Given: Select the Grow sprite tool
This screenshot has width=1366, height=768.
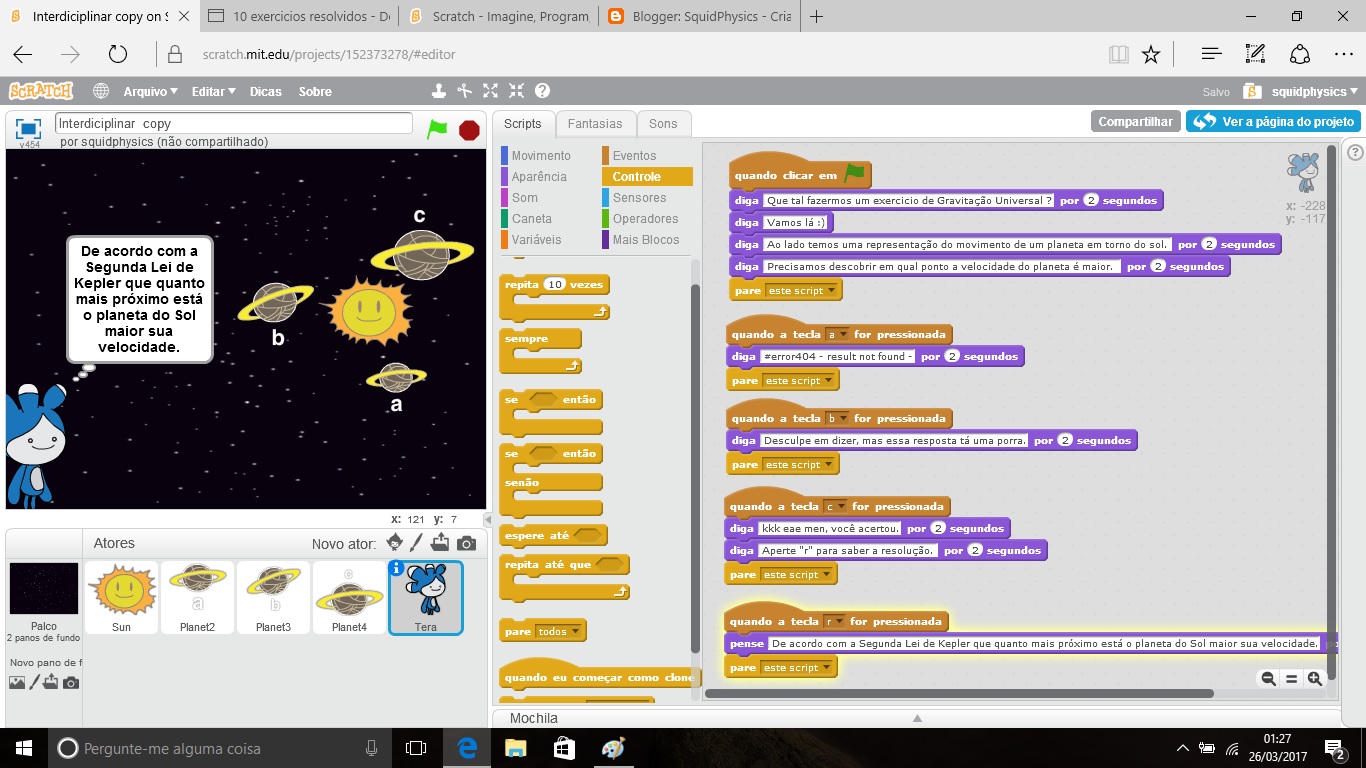Looking at the screenshot, I should (x=490, y=91).
